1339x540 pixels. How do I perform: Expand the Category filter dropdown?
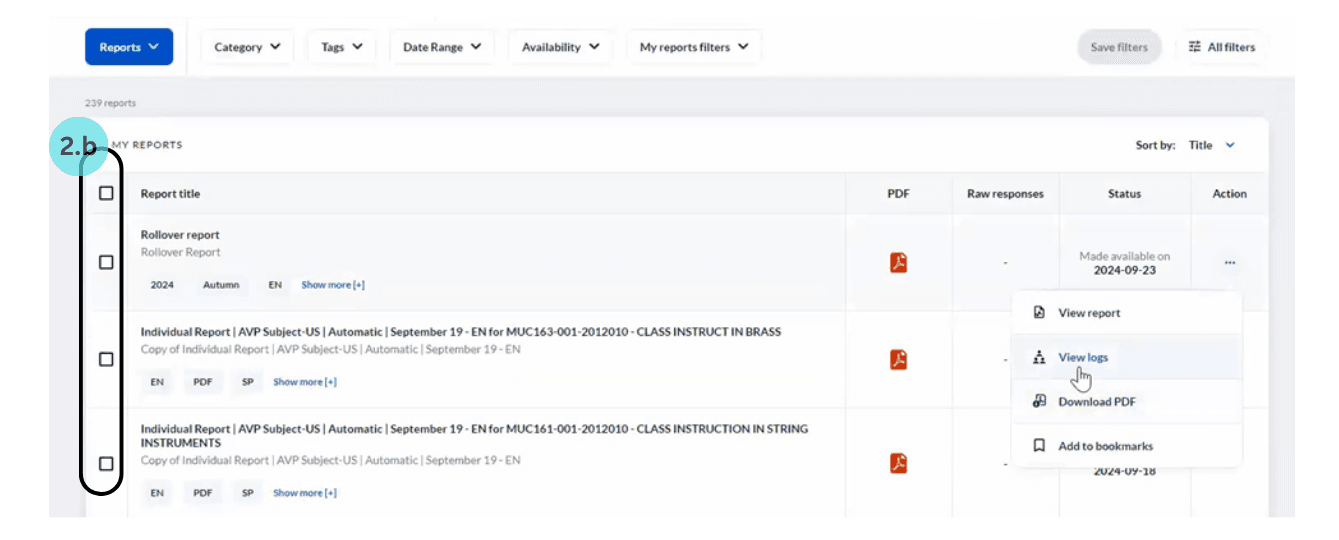[x=247, y=47]
